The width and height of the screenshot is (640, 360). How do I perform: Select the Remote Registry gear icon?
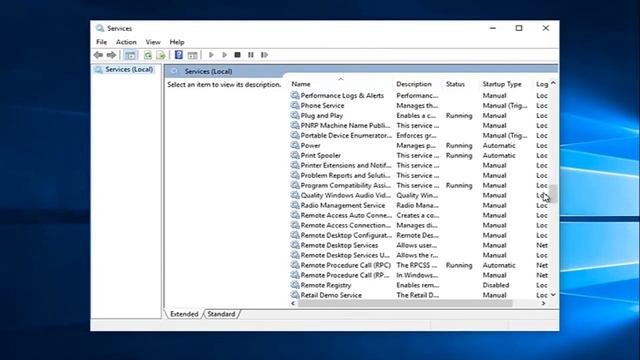(295, 285)
